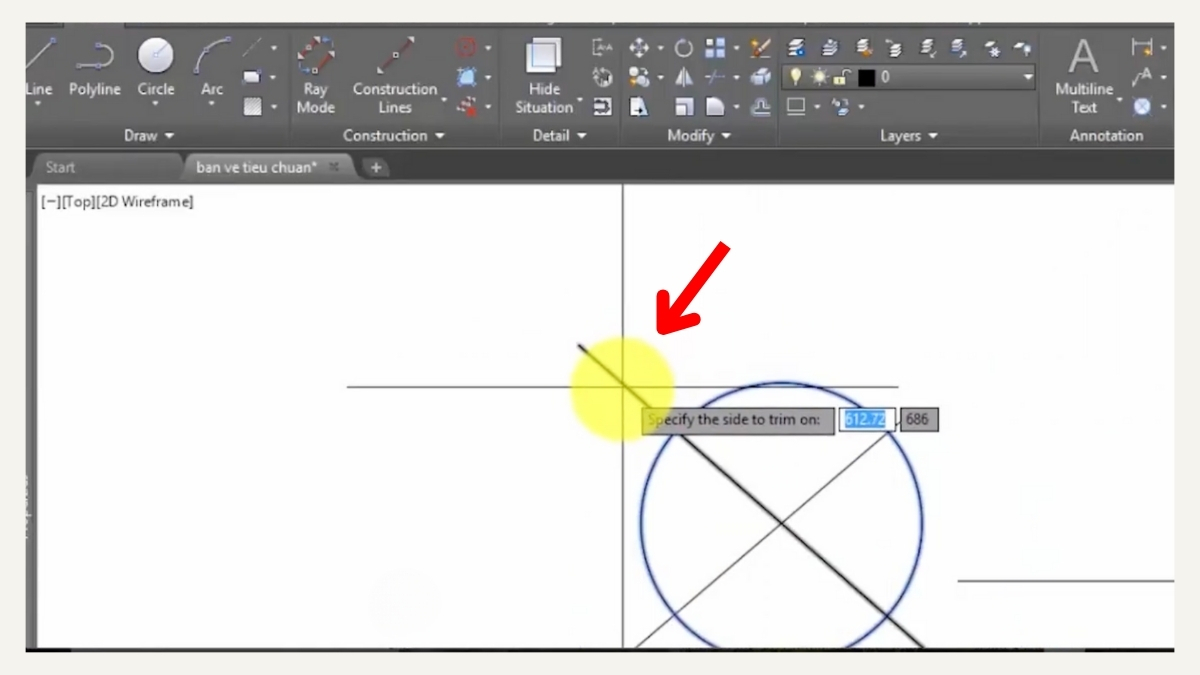
Task: Open the Layer Properties manager icon
Action: click(x=796, y=47)
